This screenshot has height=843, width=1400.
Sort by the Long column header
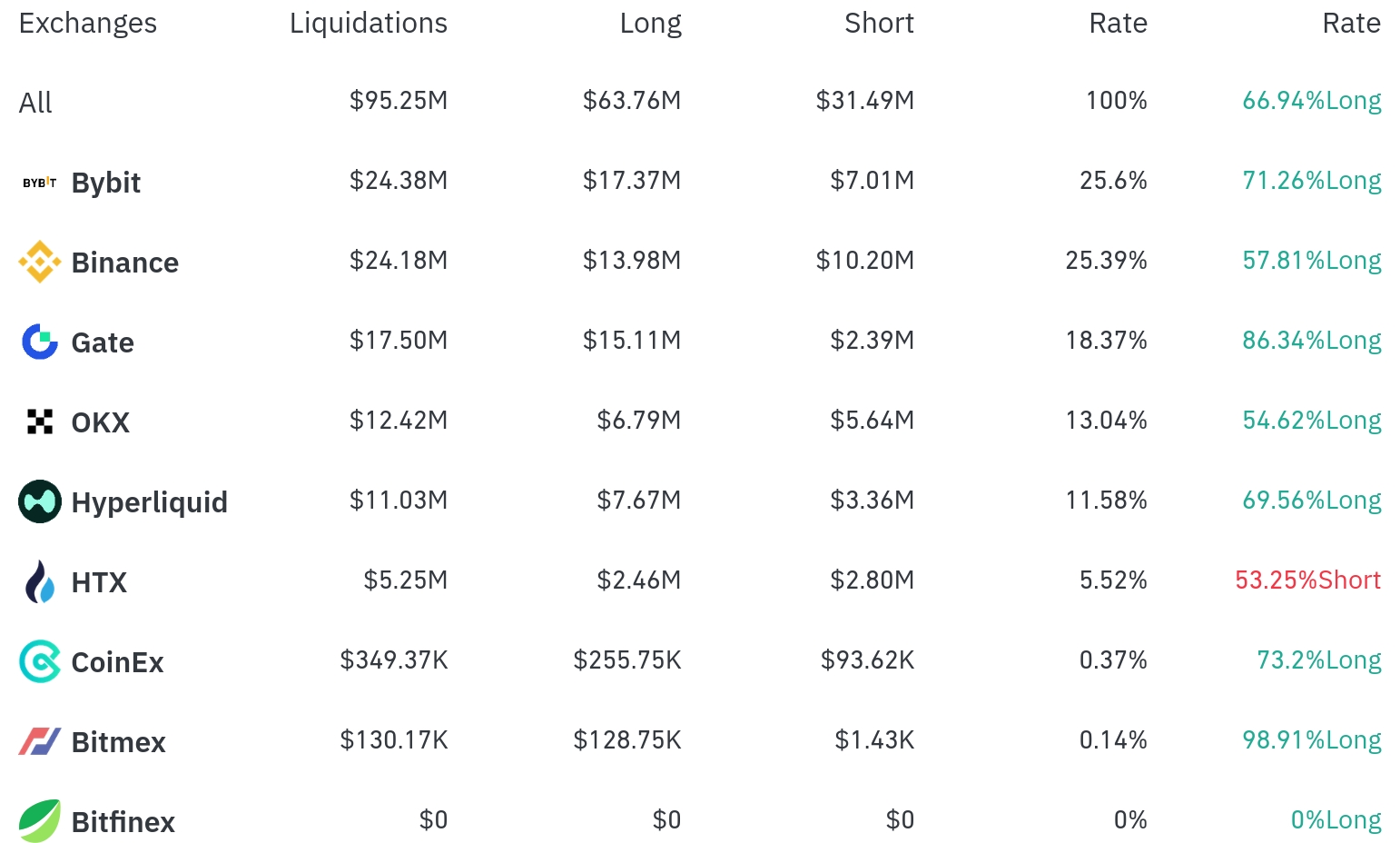coord(650,24)
